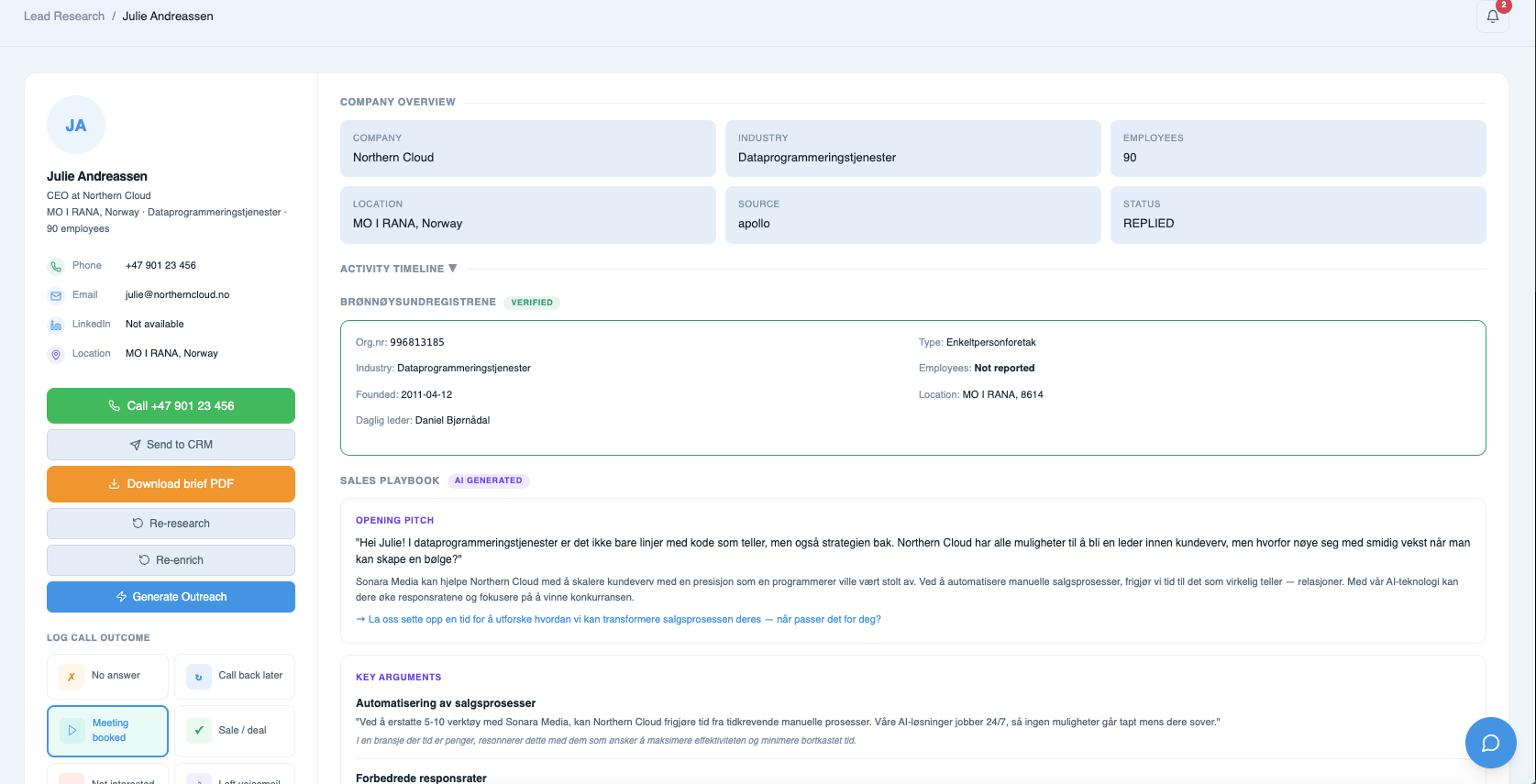Click the JA avatar circle
Image resolution: width=1536 pixels, height=784 pixels.
tap(76, 125)
